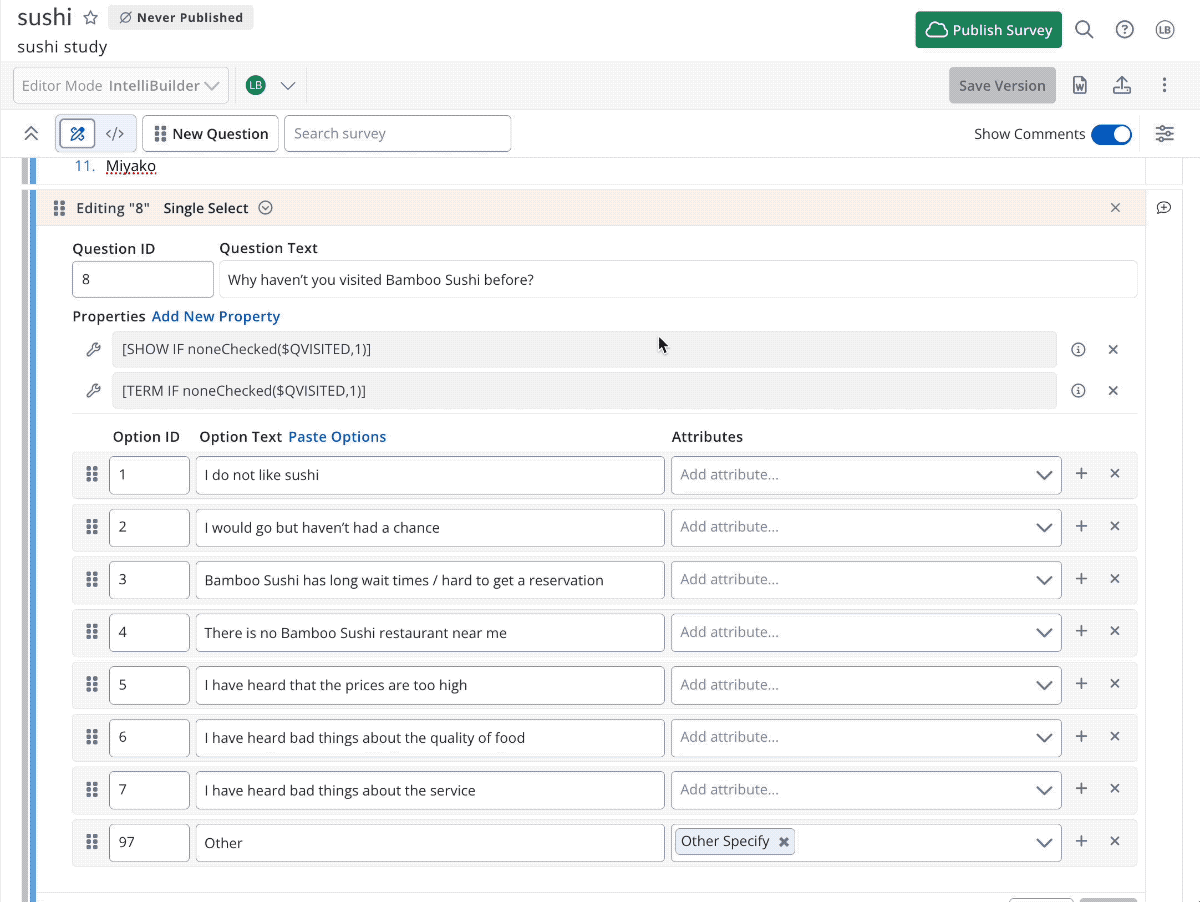1200x902 pixels.
Task: Open attribute dropdown for Other option
Action: (x=1044, y=843)
